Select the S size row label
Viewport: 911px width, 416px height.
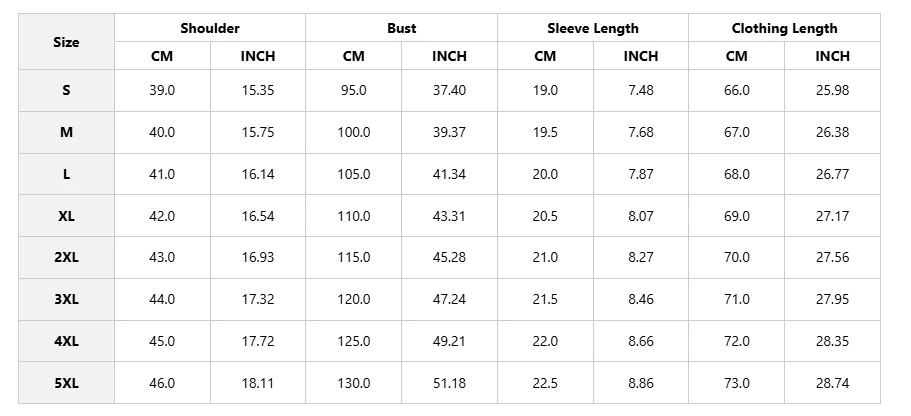click(66, 90)
